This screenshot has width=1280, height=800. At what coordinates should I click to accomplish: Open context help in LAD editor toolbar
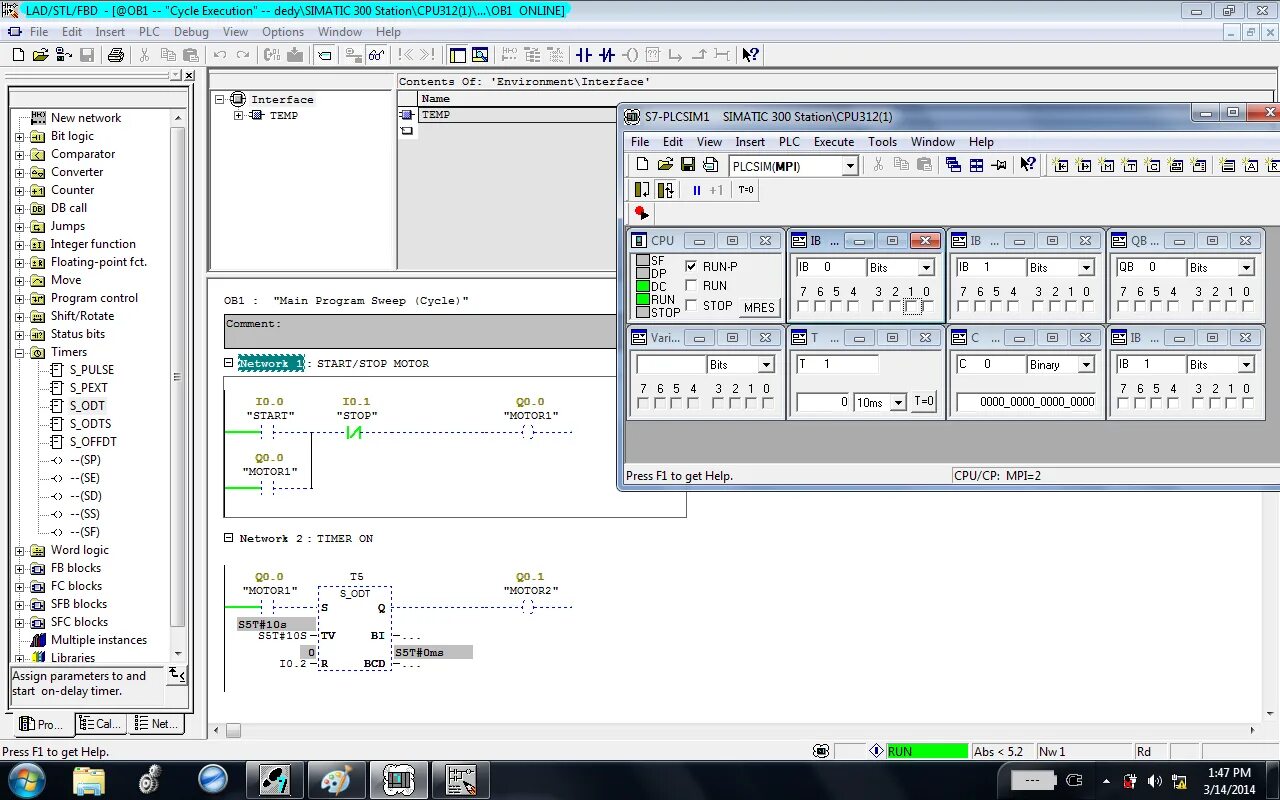click(750, 55)
